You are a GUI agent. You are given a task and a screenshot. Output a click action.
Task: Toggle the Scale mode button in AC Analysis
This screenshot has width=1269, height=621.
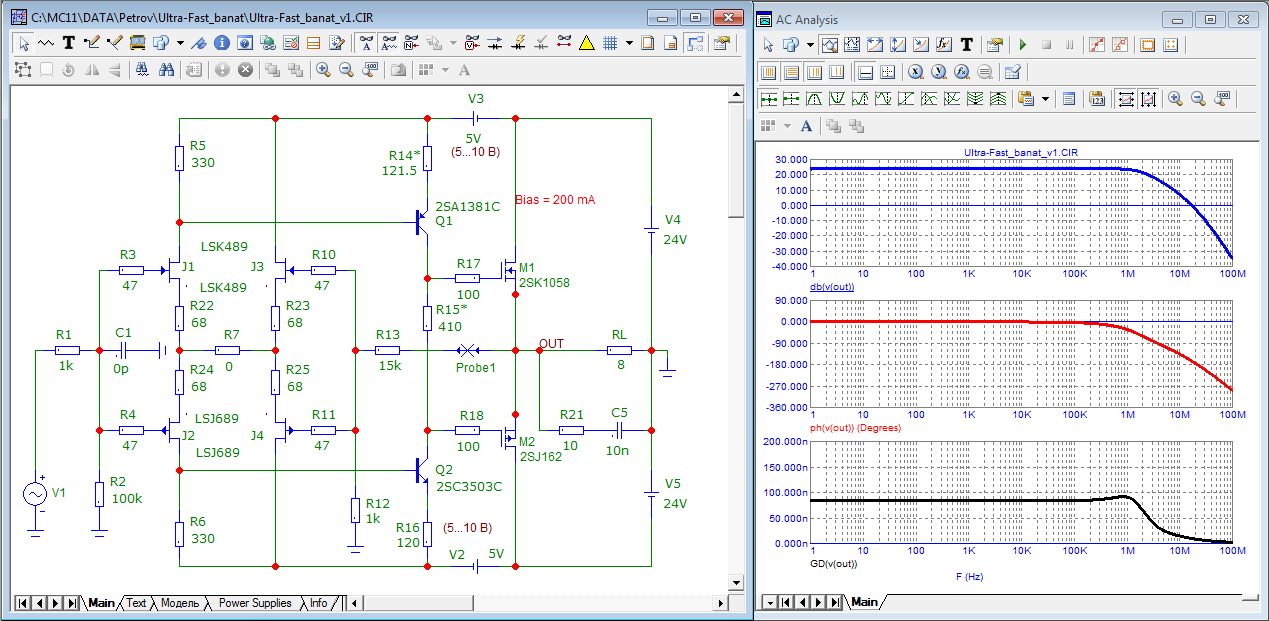(829, 45)
